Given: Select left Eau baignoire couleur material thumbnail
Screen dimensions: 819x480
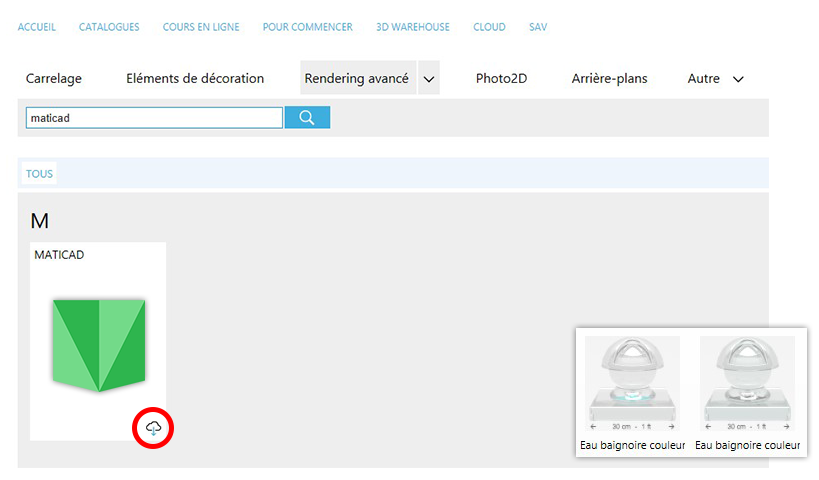Looking at the screenshot, I should 633,384.
